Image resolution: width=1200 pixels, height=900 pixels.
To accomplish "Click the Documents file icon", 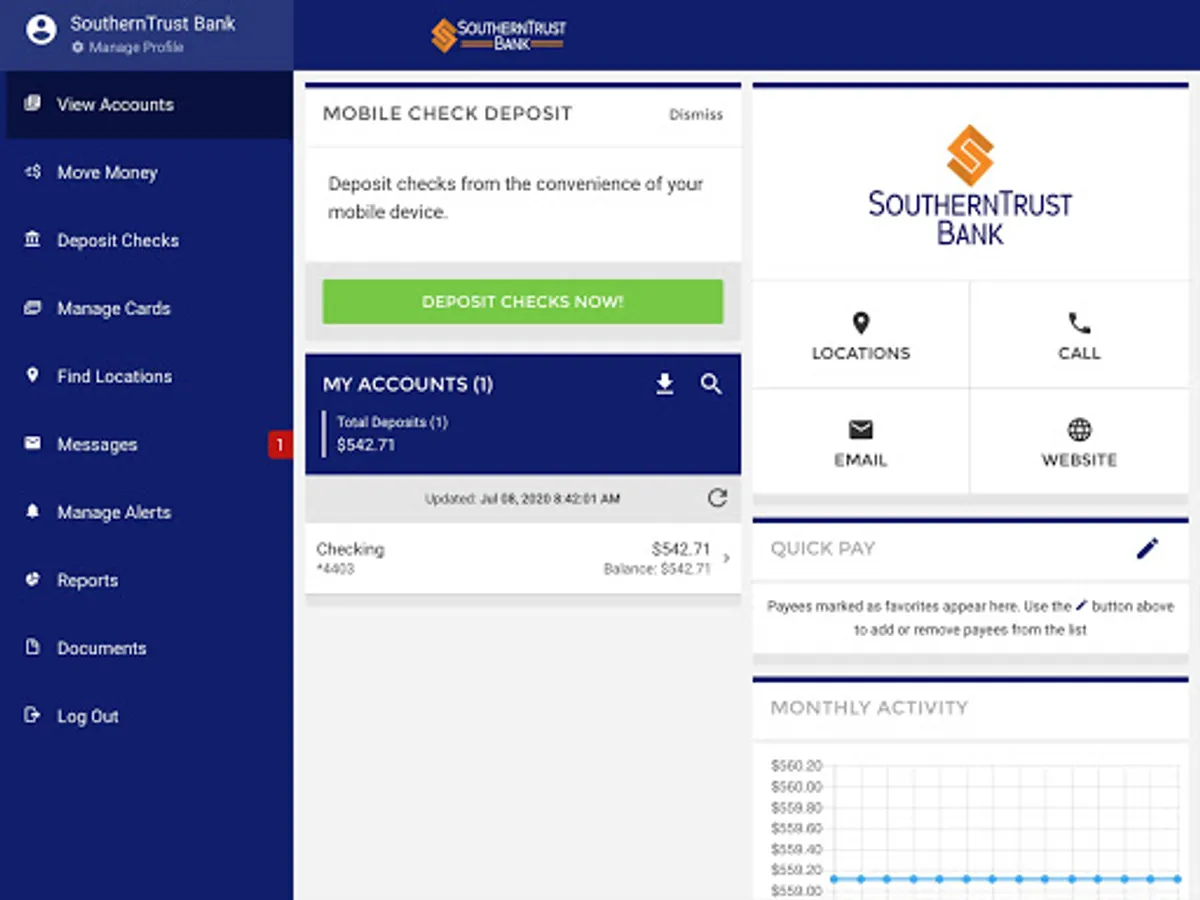I will (33, 647).
